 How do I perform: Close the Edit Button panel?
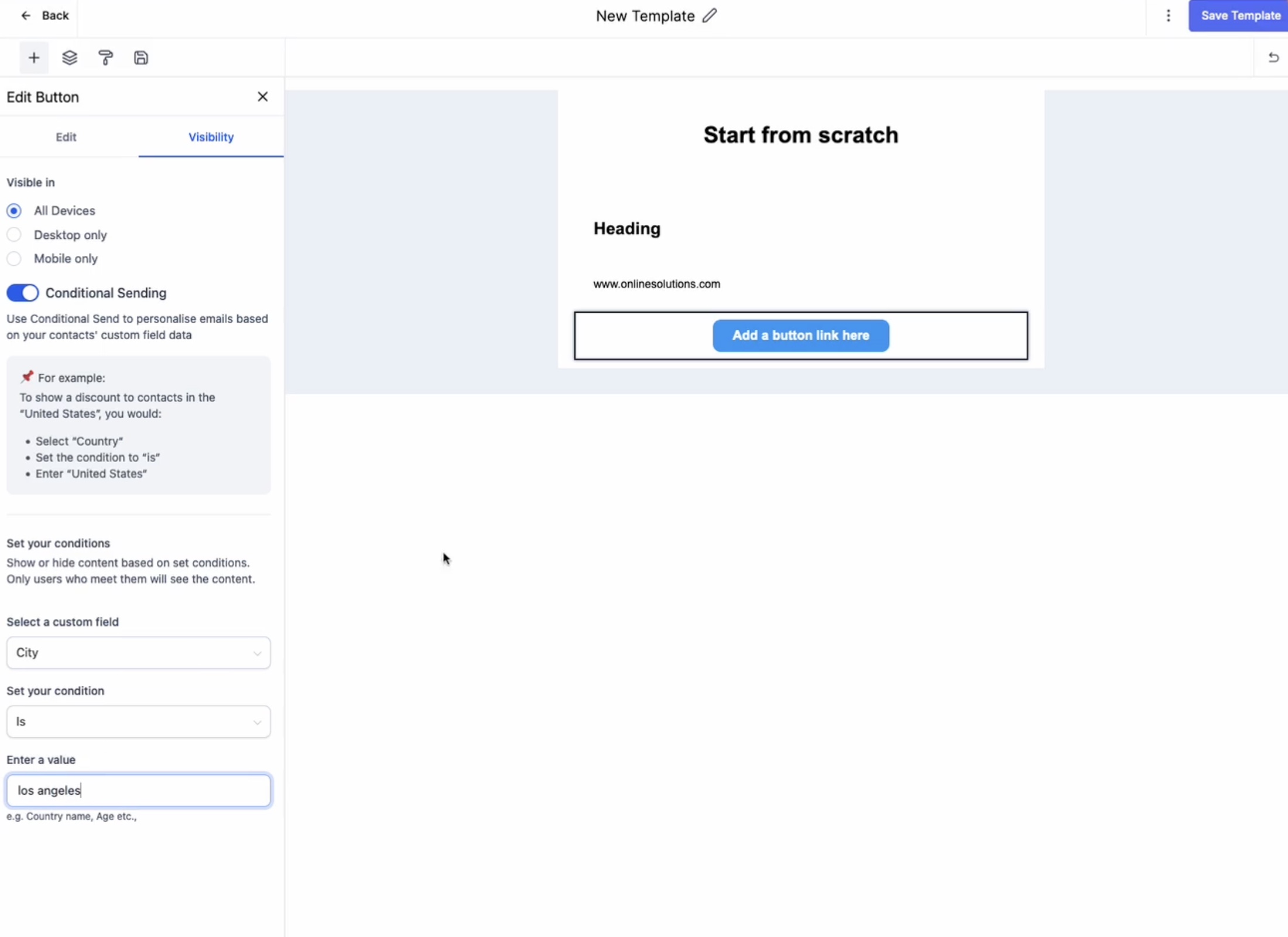click(x=263, y=97)
